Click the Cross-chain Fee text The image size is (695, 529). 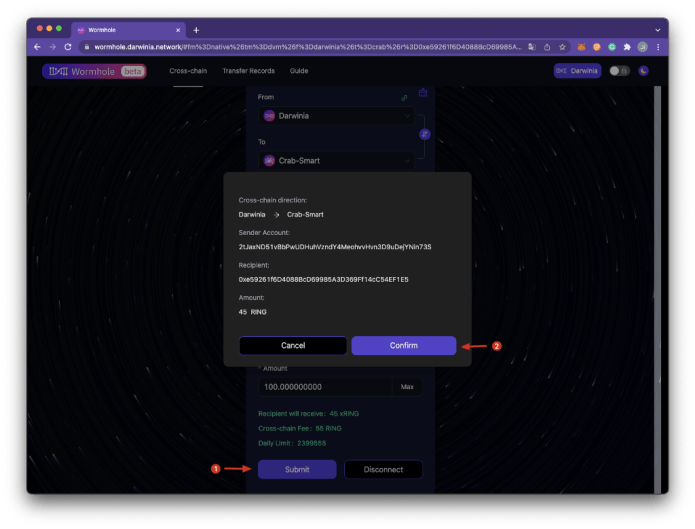[x=300, y=429]
